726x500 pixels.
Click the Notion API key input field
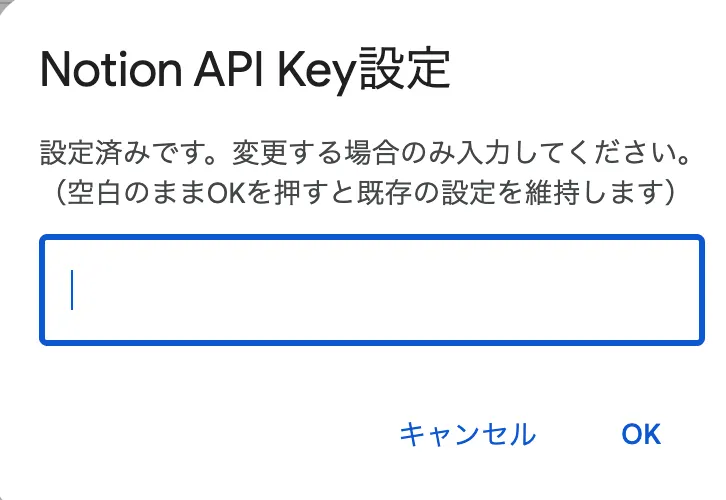point(370,290)
